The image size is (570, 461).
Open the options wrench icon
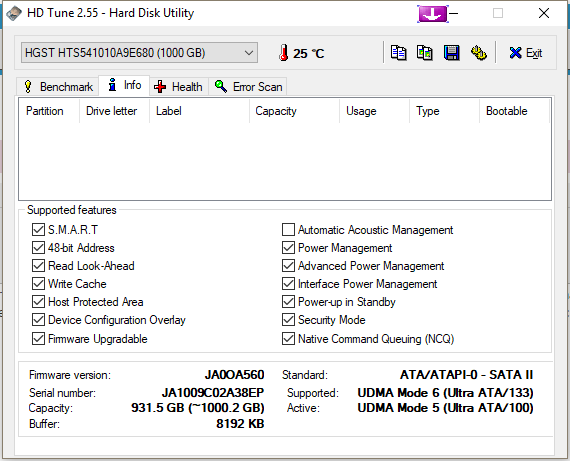click(479, 53)
